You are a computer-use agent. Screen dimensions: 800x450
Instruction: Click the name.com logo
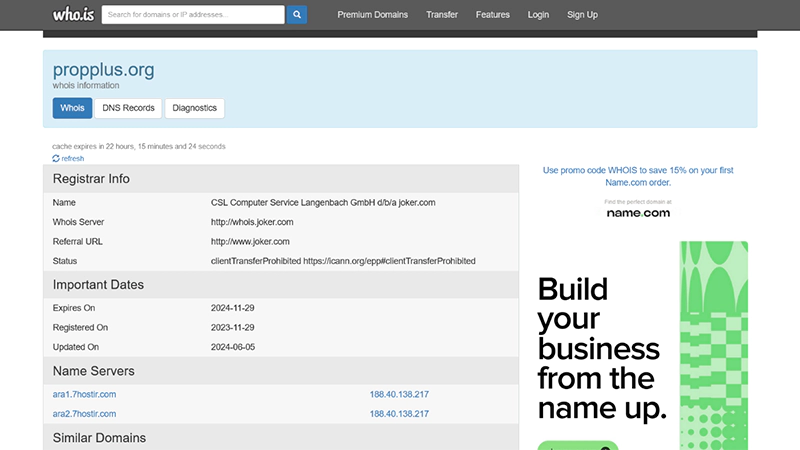[x=637, y=213]
